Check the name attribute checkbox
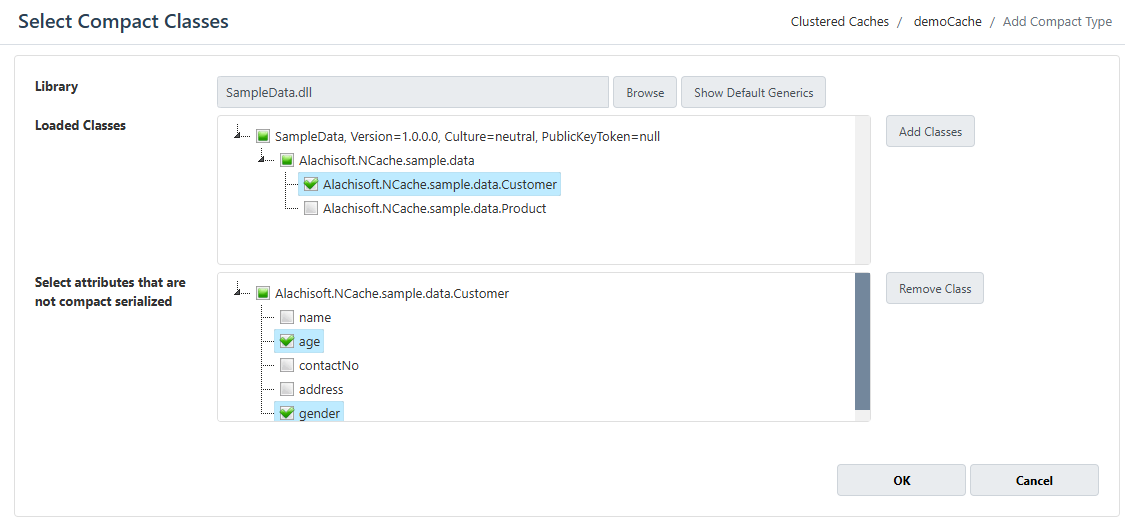Image resolution: width=1125 pixels, height=522 pixels. click(x=287, y=317)
